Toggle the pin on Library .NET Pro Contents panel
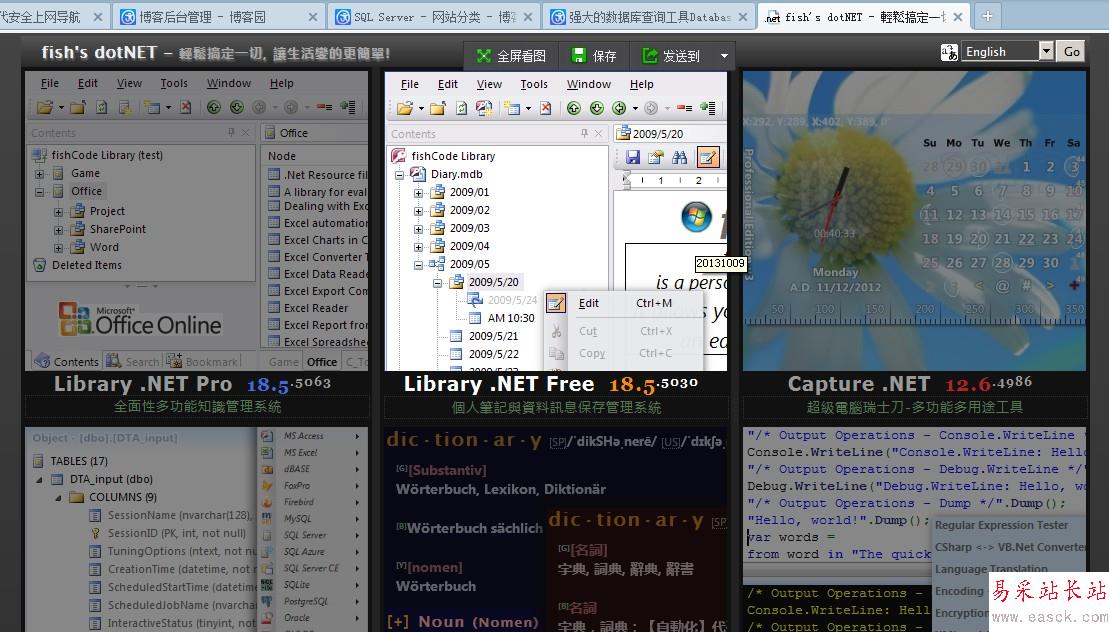Screen dimensions: 1109x632 [x=231, y=132]
